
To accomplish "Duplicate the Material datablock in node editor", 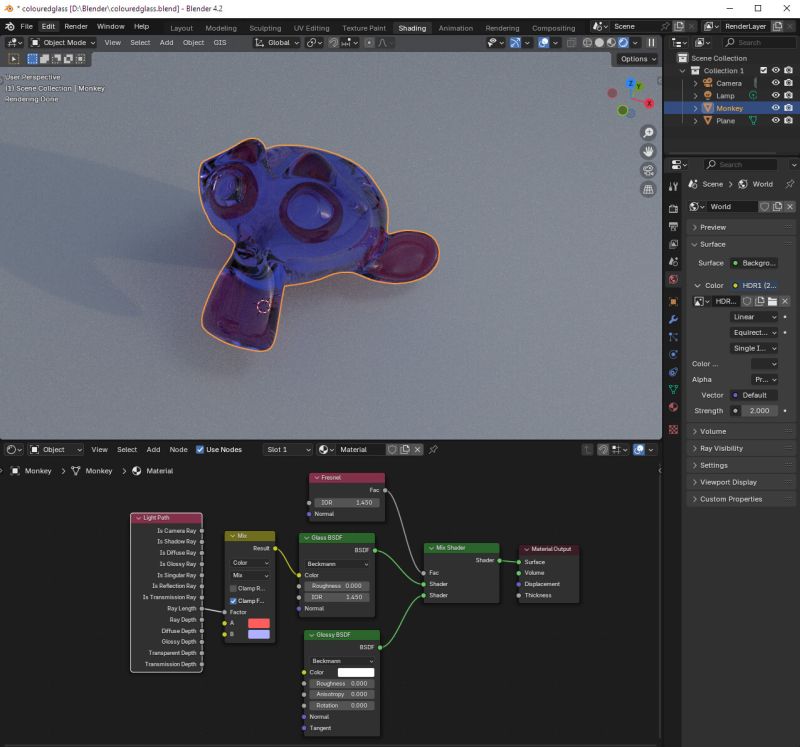I will click(x=405, y=450).
